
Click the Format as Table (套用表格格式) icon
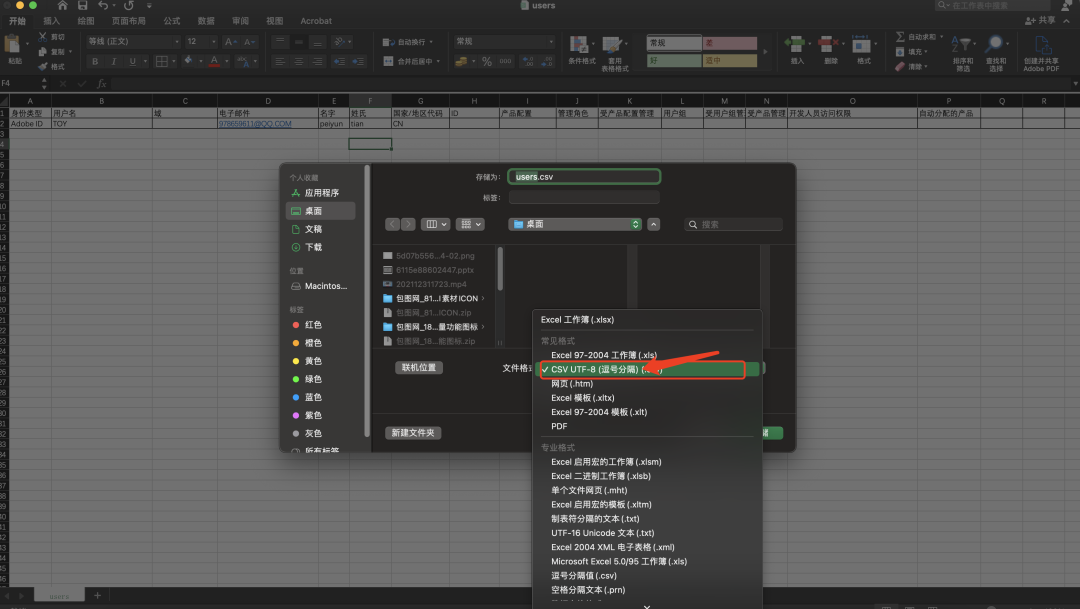pos(612,45)
